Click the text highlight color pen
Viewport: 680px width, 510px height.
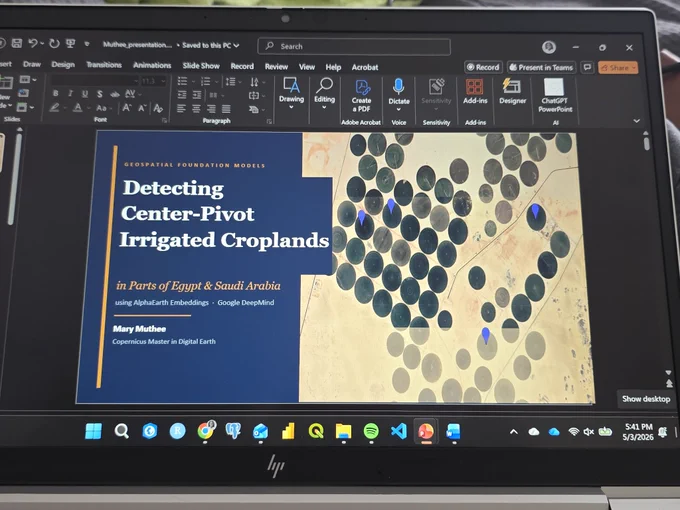click(55, 107)
